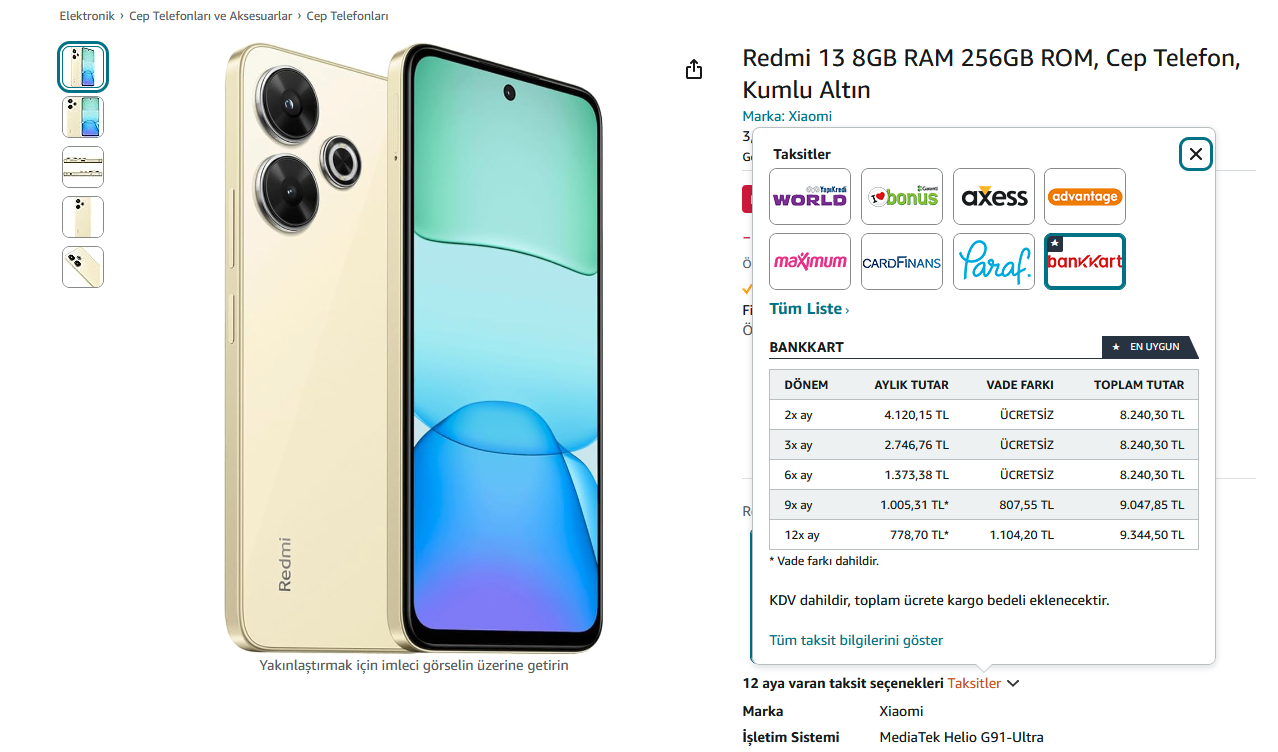The width and height of the screenshot is (1278, 752).
Task: View the side-profile phone thumbnail
Action: [x=83, y=167]
